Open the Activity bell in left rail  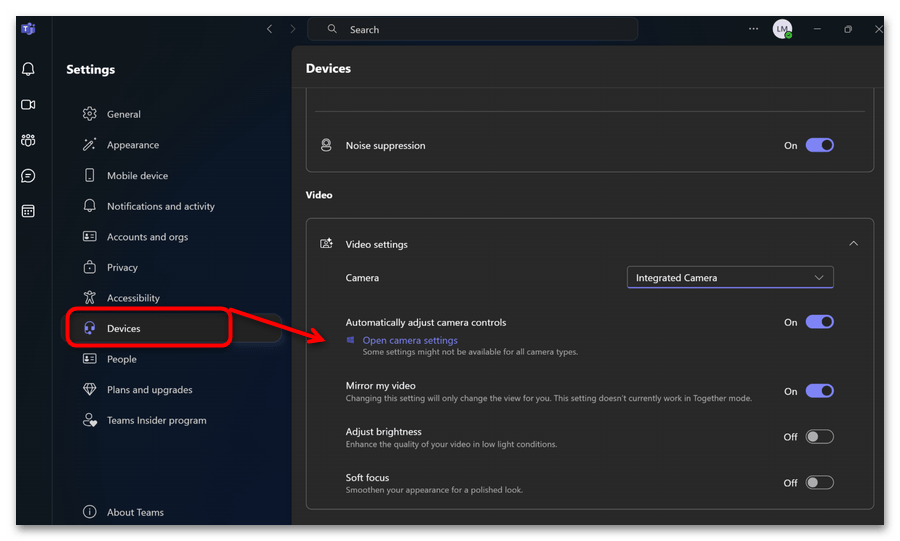[28, 69]
